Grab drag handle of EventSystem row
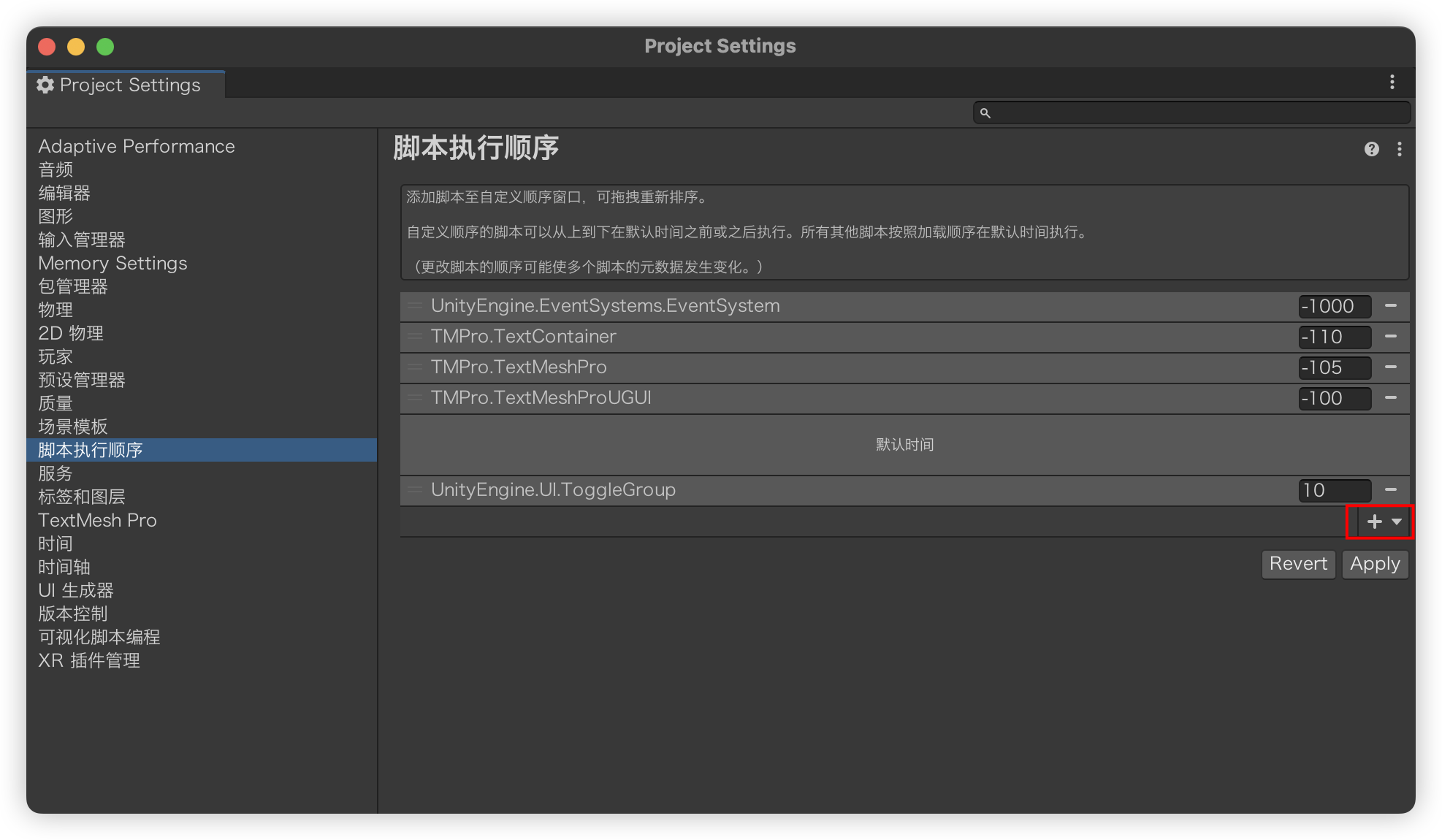 415,306
